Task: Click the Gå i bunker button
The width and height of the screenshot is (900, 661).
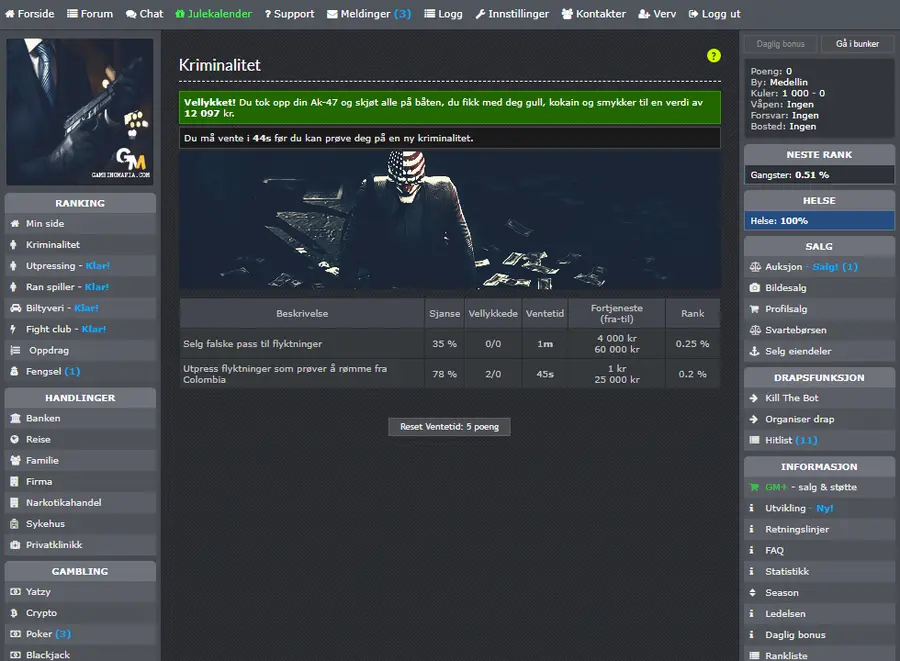Action: coord(857,44)
